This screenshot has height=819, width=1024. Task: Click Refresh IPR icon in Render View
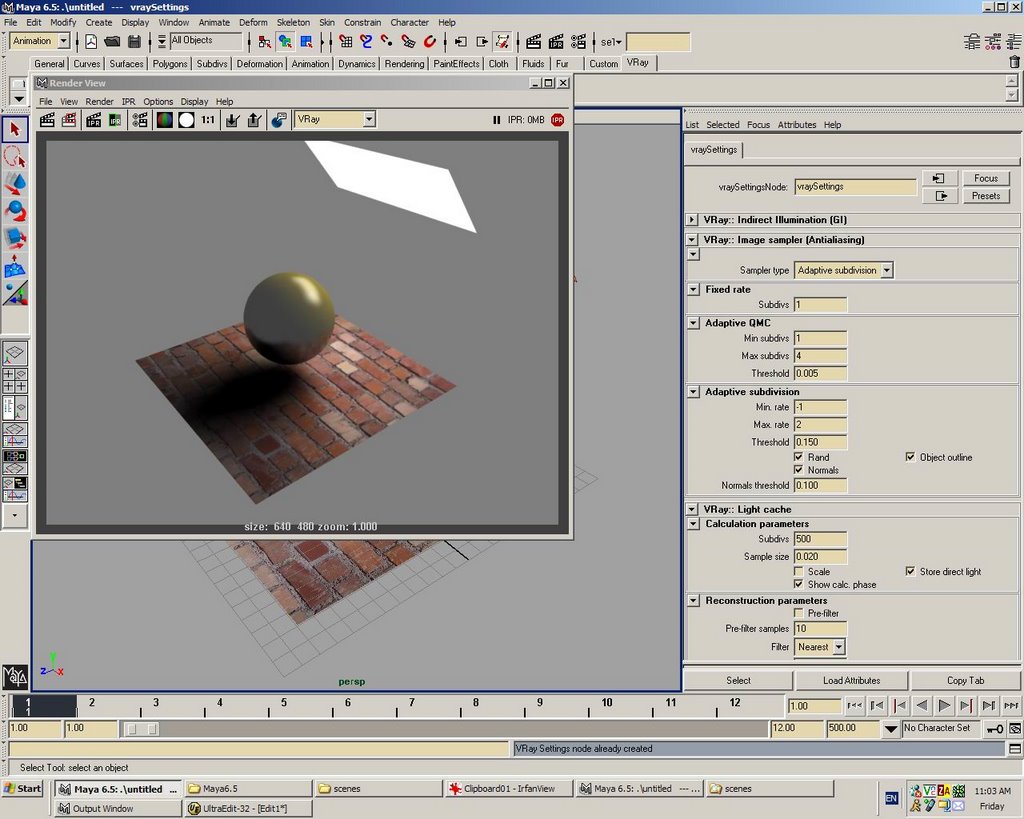pos(115,120)
